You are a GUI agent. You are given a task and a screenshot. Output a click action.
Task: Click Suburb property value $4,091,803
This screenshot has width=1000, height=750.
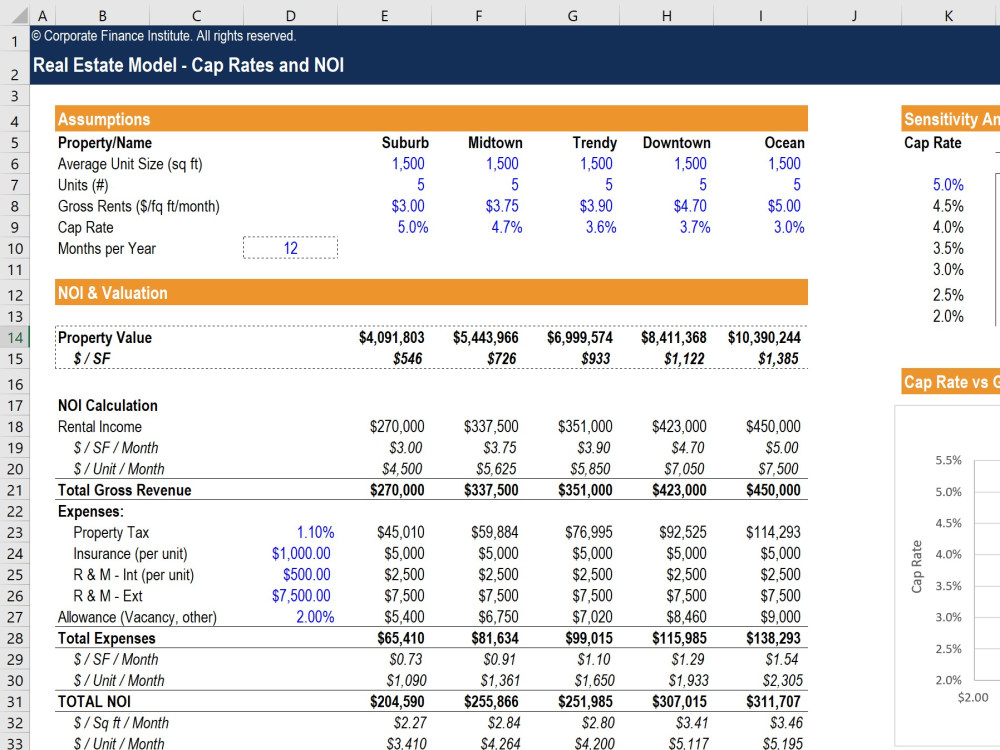pyautogui.click(x=392, y=337)
